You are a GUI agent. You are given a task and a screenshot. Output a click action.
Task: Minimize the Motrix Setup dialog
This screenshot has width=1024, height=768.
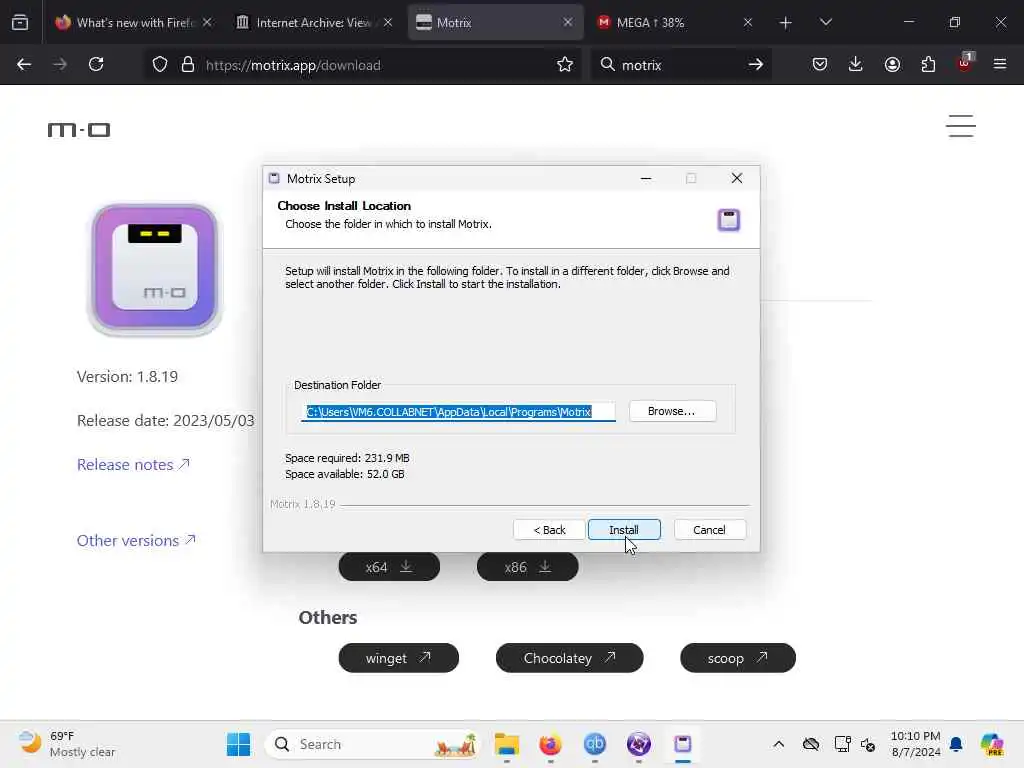(646, 178)
